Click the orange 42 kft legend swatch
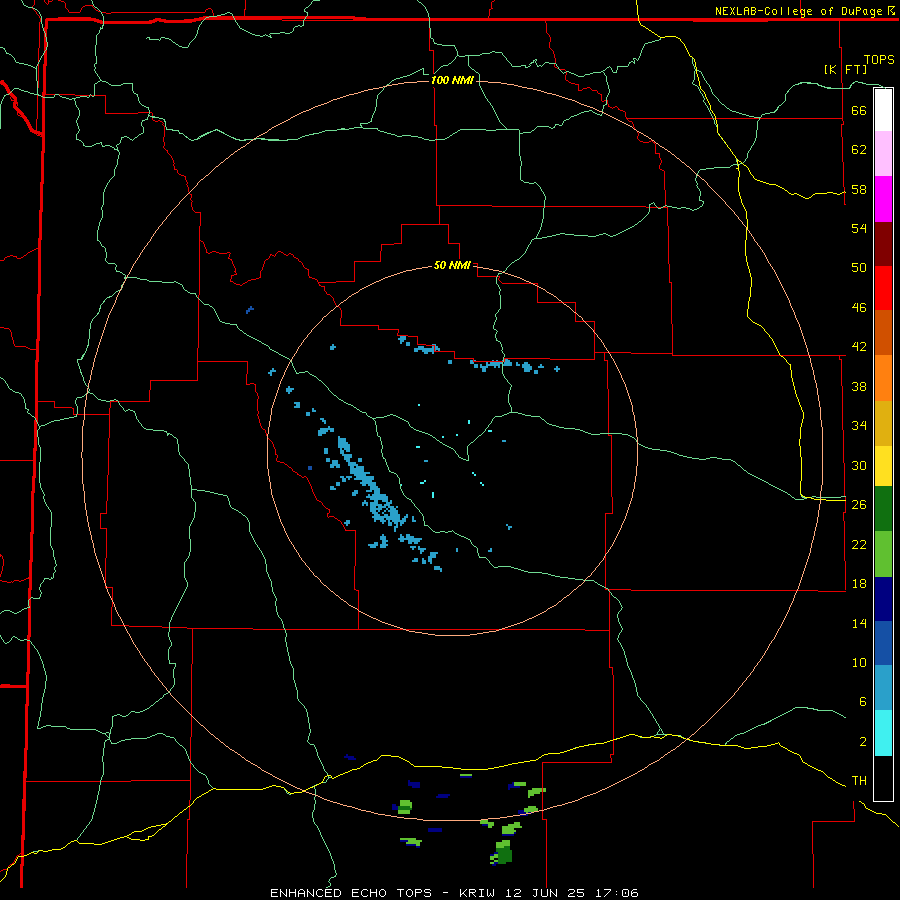This screenshot has height=900, width=900. pos(883,378)
